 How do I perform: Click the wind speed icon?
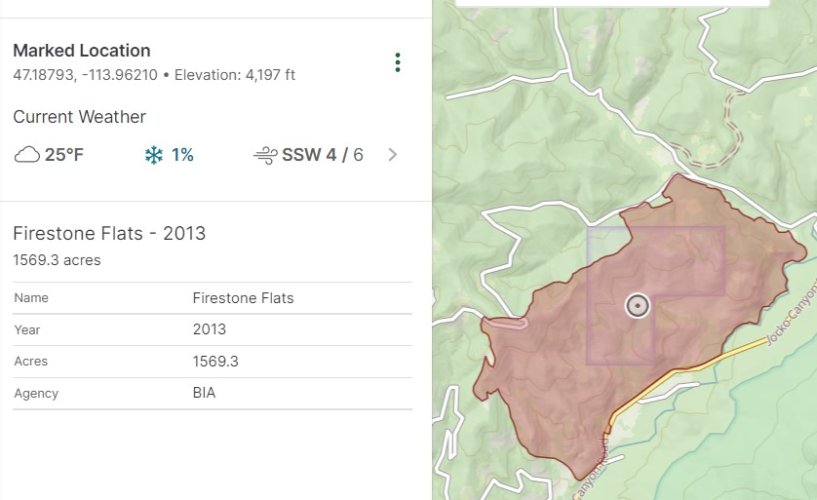click(x=265, y=155)
